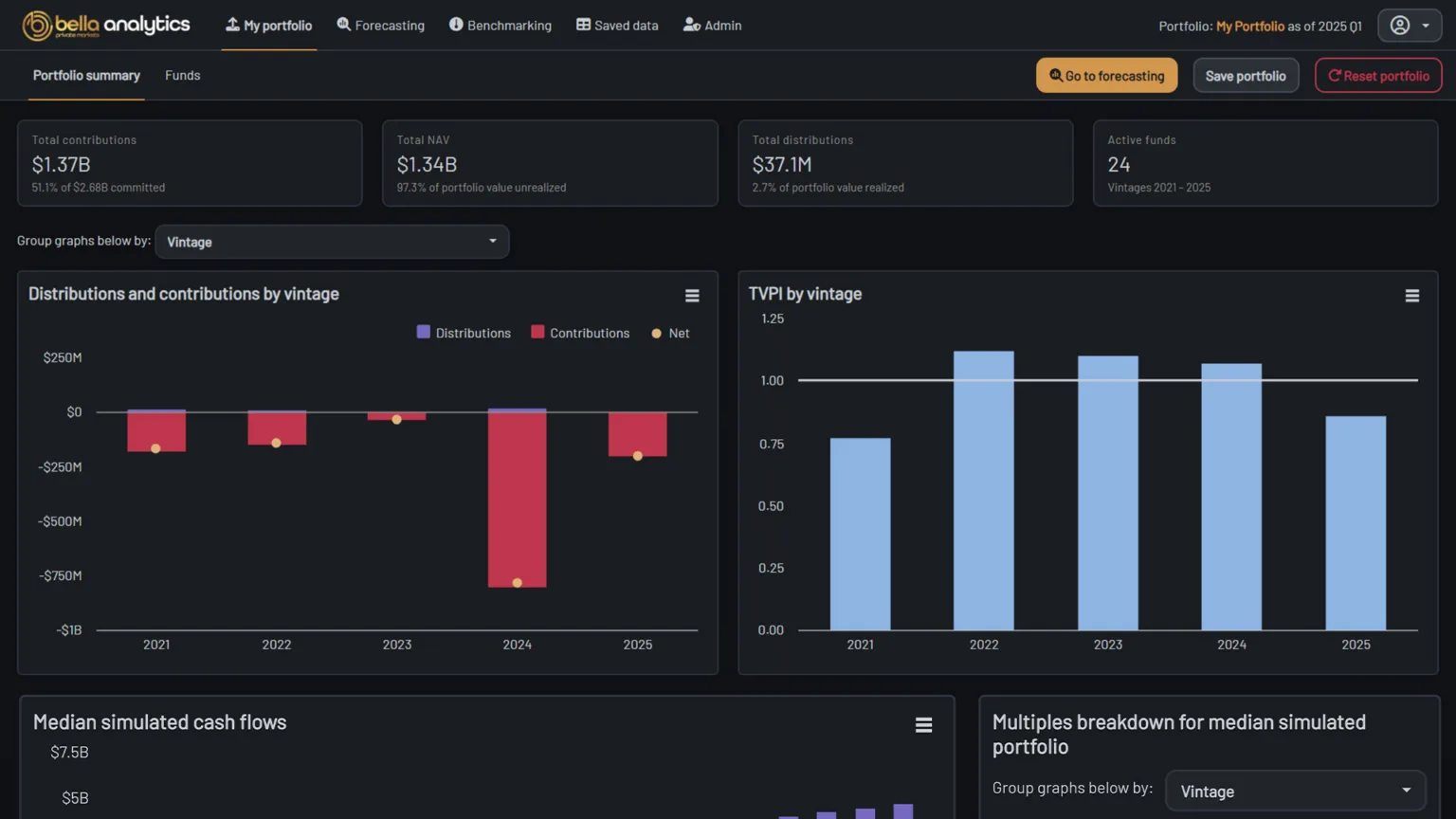
Task: Go to Saved data
Action: click(x=617, y=26)
